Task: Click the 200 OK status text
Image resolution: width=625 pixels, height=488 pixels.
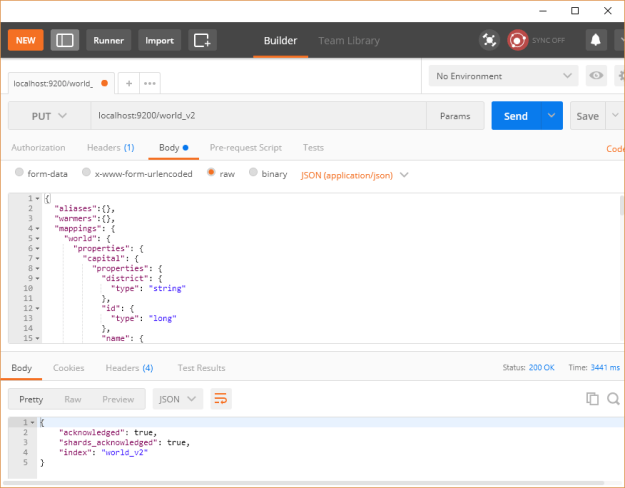Action: 541,368
